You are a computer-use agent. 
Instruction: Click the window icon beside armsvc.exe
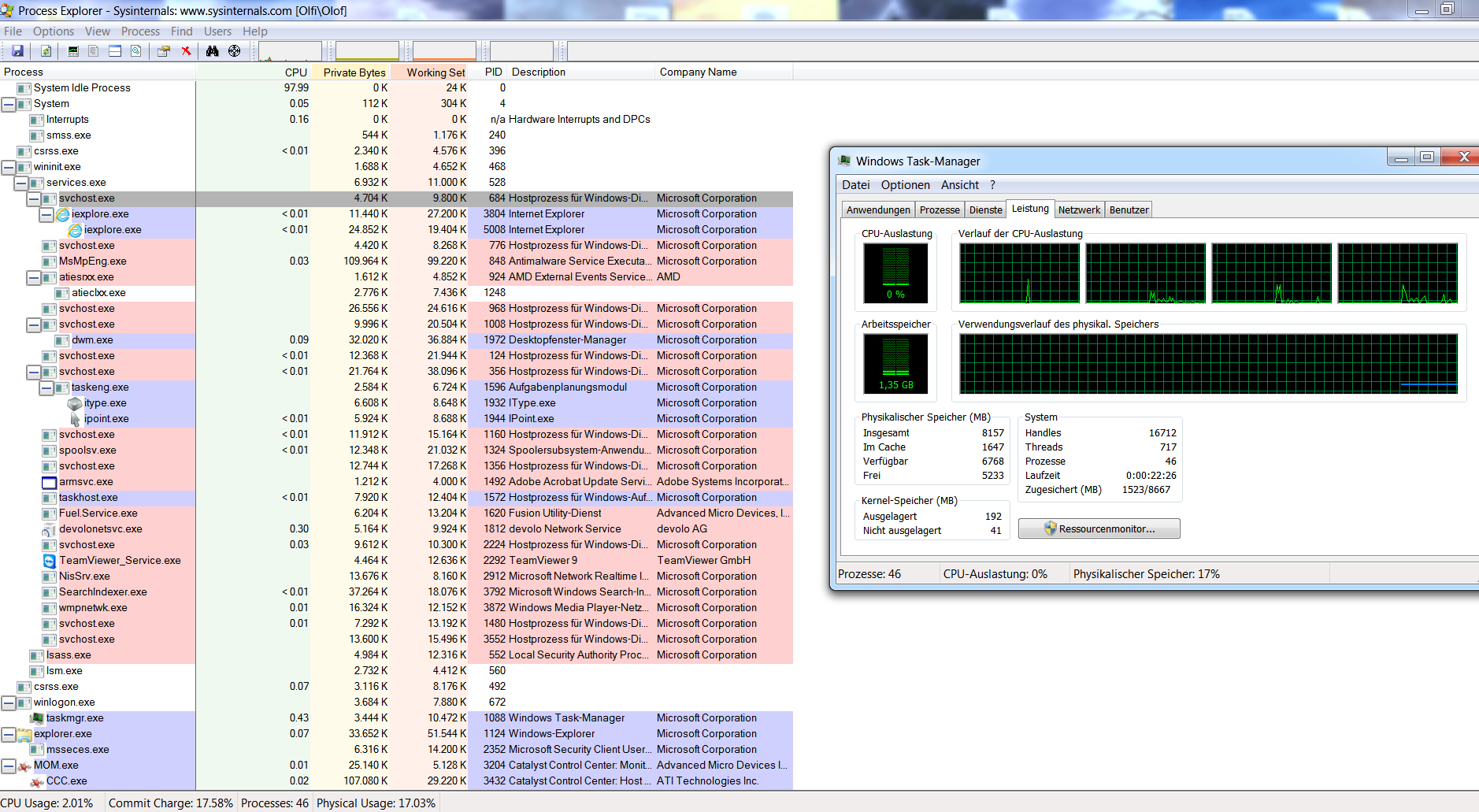point(50,482)
